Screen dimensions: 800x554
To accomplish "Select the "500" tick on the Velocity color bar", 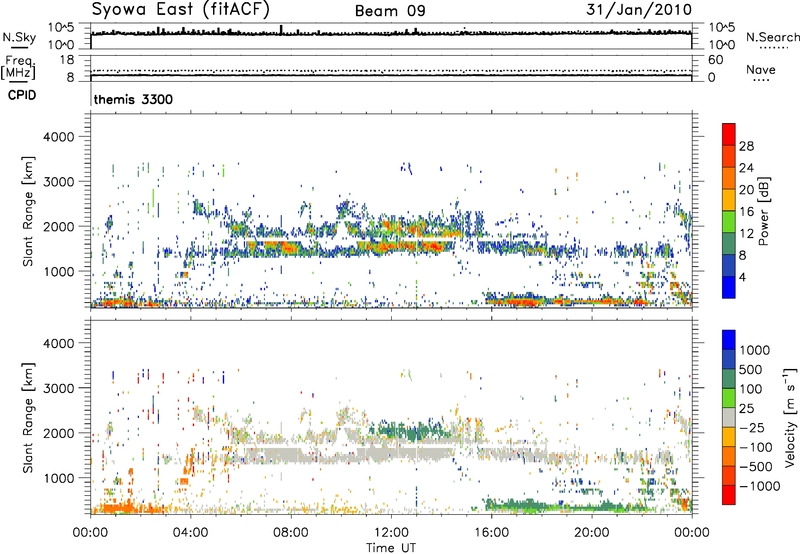I will (x=752, y=370).
